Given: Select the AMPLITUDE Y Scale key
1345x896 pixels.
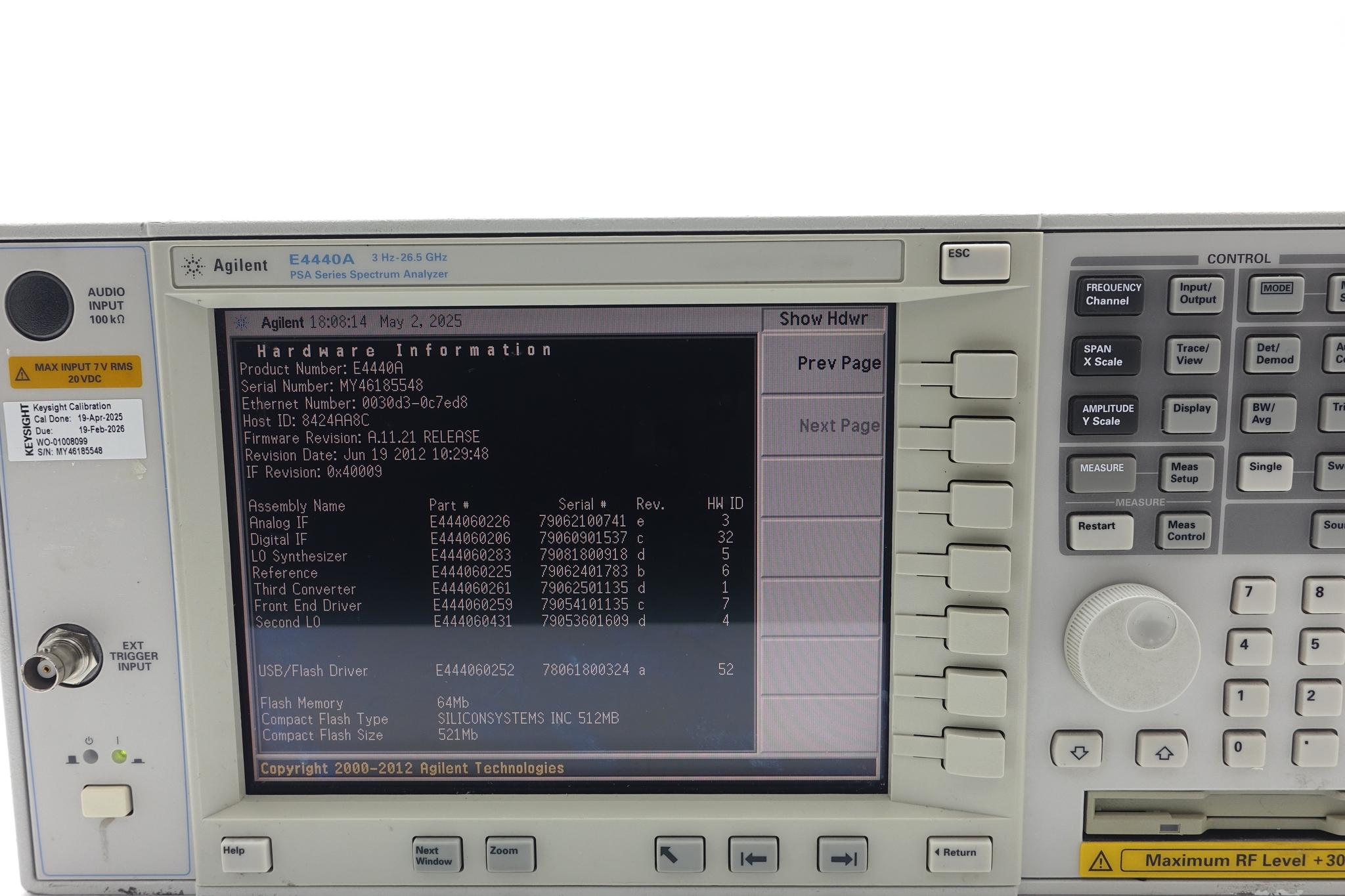Looking at the screenshot, I should [x=1103, y=415].
